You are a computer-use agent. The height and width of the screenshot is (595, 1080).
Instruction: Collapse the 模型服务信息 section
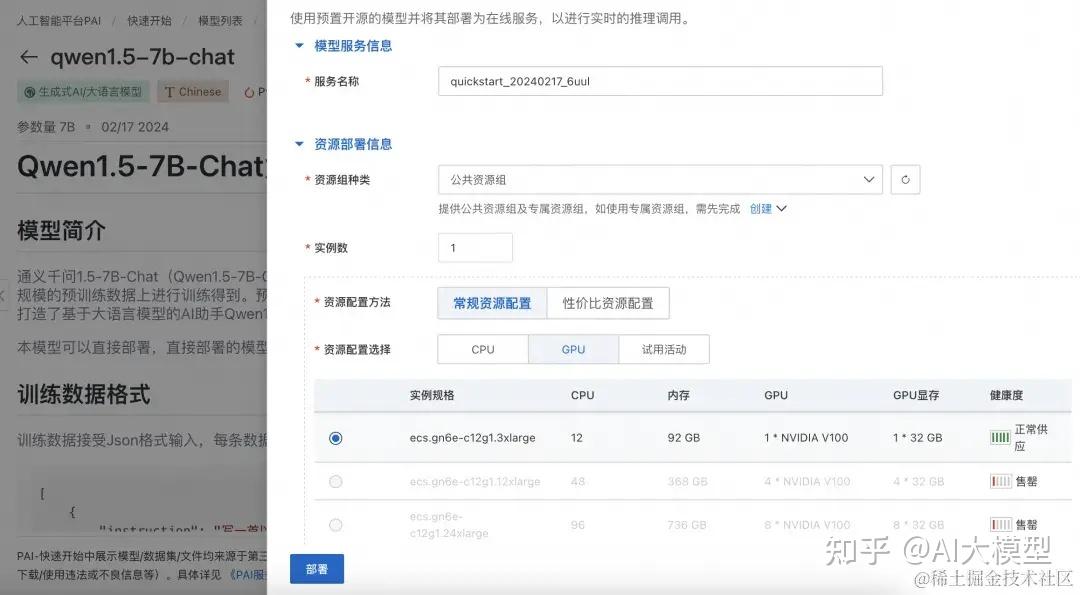pyautogui.click(x=299, y=45)
